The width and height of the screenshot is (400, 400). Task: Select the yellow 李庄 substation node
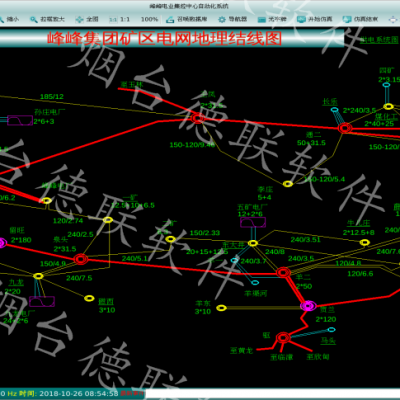click(x=288, y=184)
